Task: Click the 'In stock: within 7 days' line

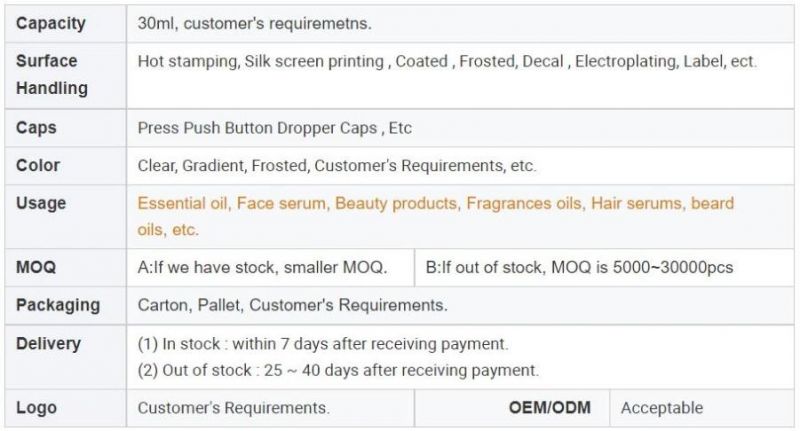Action: 322,344
